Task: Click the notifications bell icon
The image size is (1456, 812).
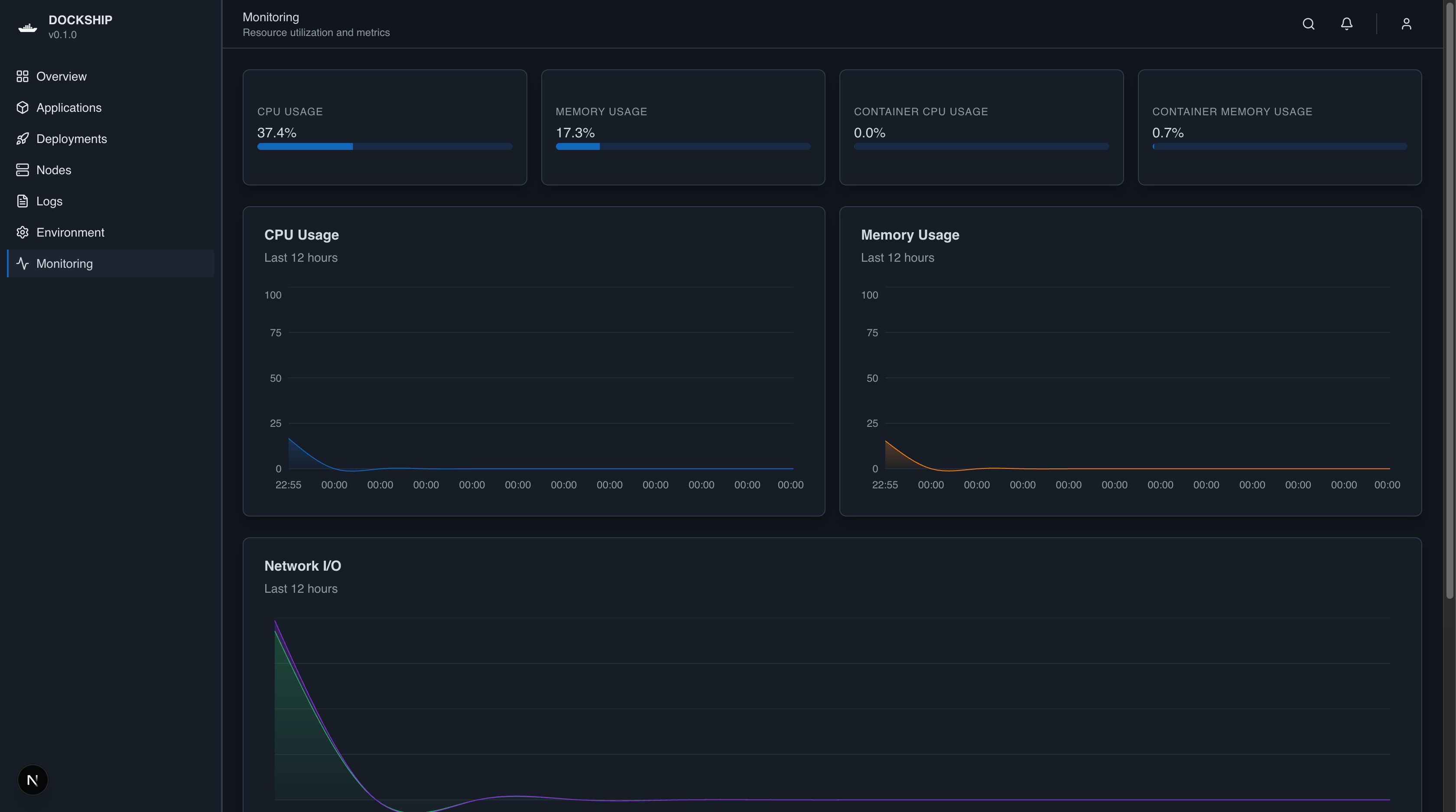Action: (x=1346, y=24)
